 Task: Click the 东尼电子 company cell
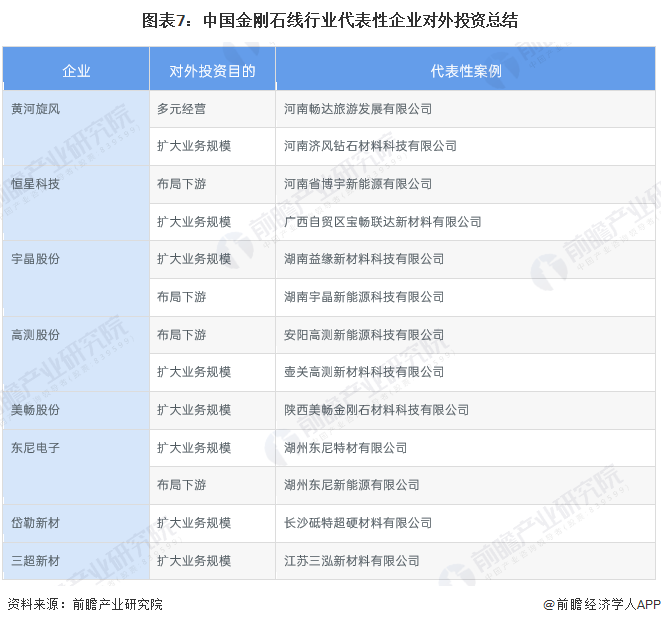pos(35,448)
